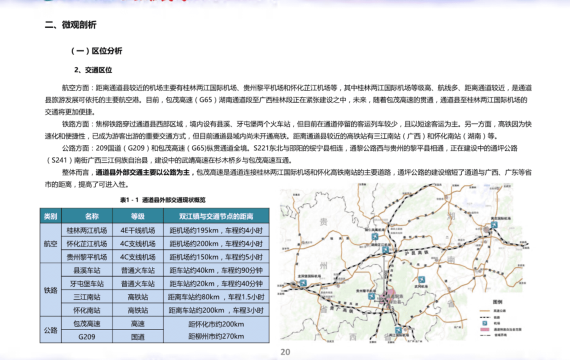The width and height of the screenshot is (570, 360).
Task: Select the 三江南站 table cell
Action: click(87, 297)
